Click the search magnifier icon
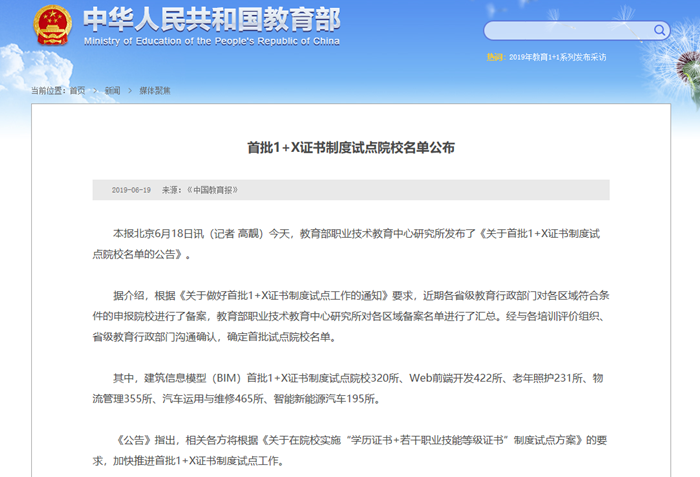The image size is (700, 477). [x=659, y=30]
